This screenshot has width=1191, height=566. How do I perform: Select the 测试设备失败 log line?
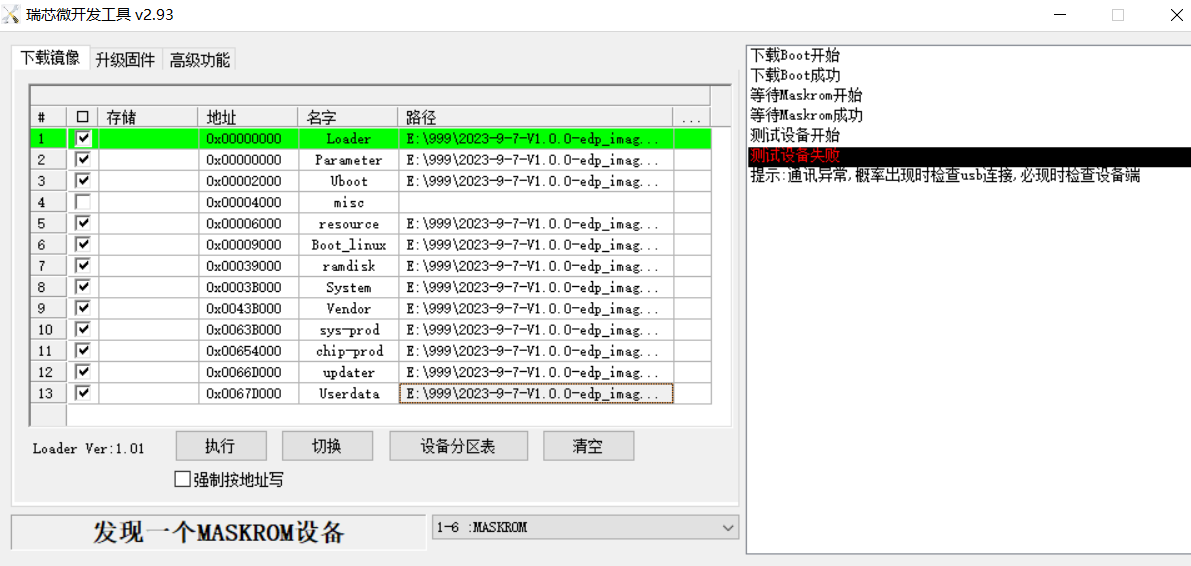795,156
